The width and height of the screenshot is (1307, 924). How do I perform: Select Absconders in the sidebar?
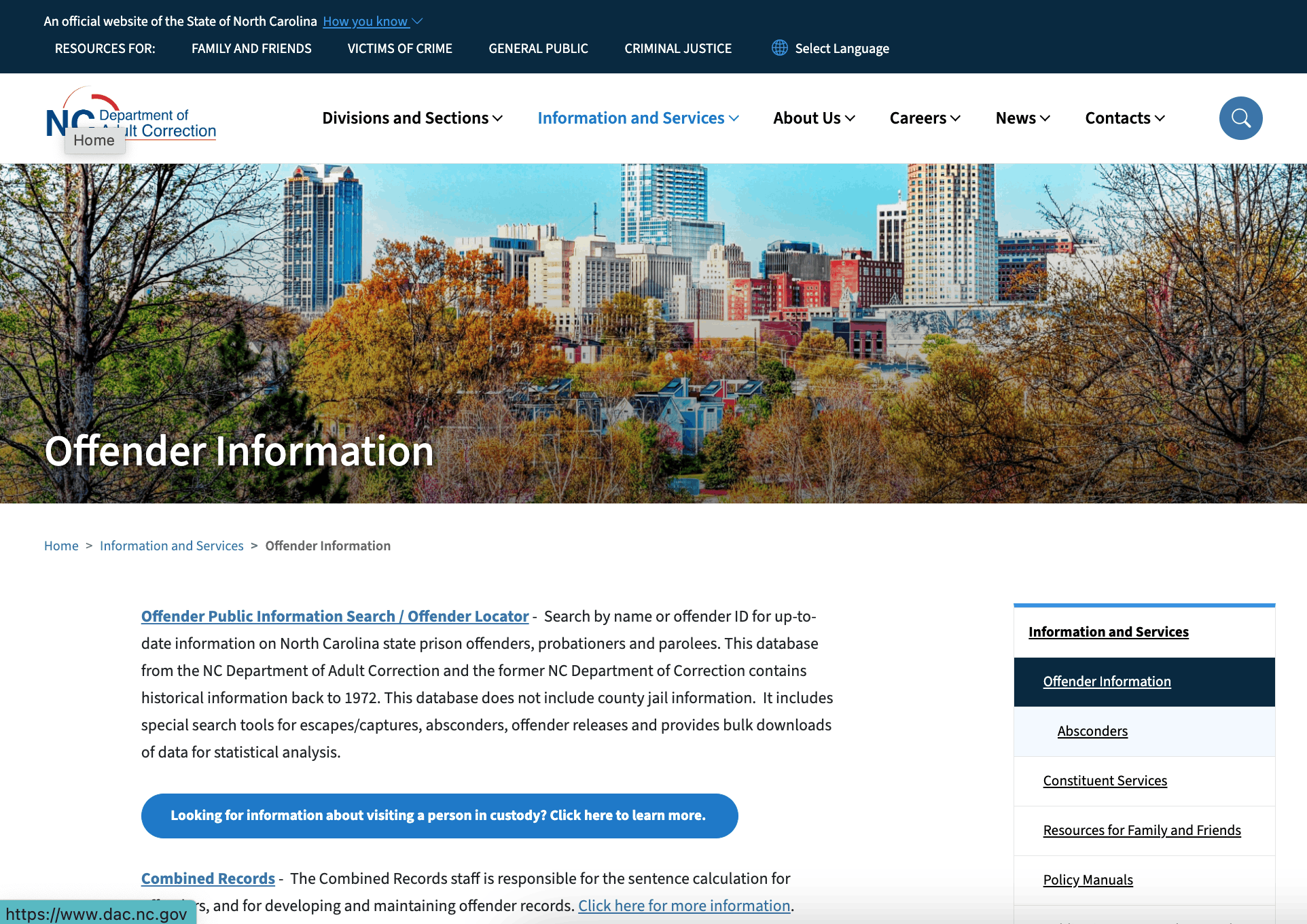(1092, 731)
